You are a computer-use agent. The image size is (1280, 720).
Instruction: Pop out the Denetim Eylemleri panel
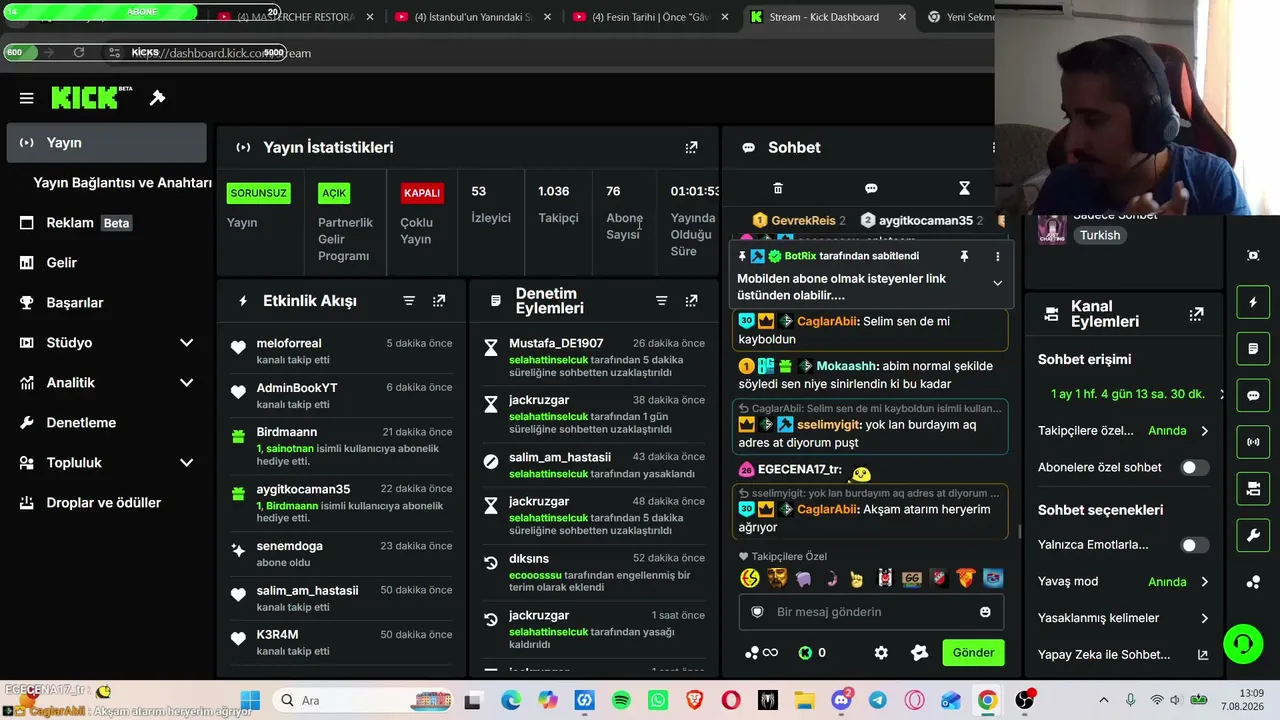[x=691, y=301]
